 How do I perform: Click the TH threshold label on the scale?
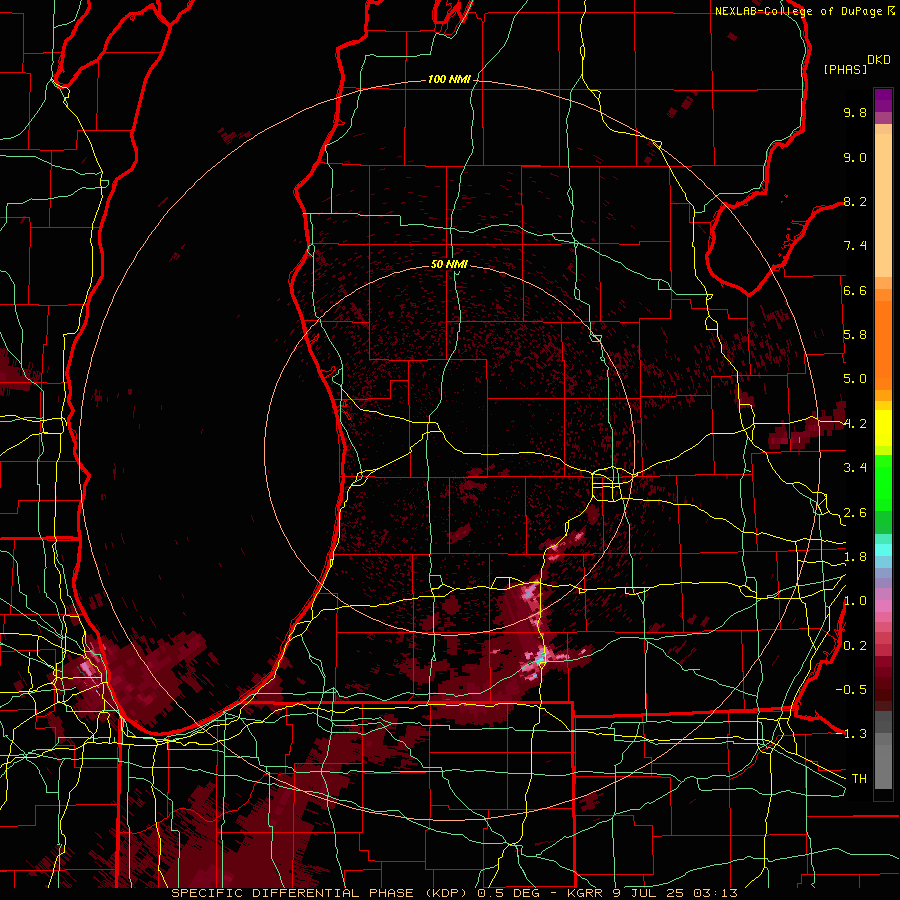(859, 778)
